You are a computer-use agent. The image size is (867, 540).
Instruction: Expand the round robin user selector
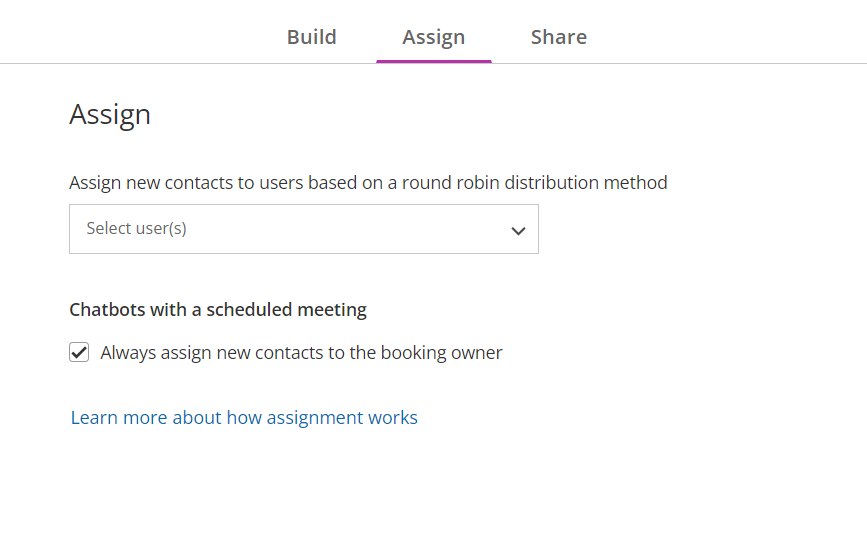[303, 229]
